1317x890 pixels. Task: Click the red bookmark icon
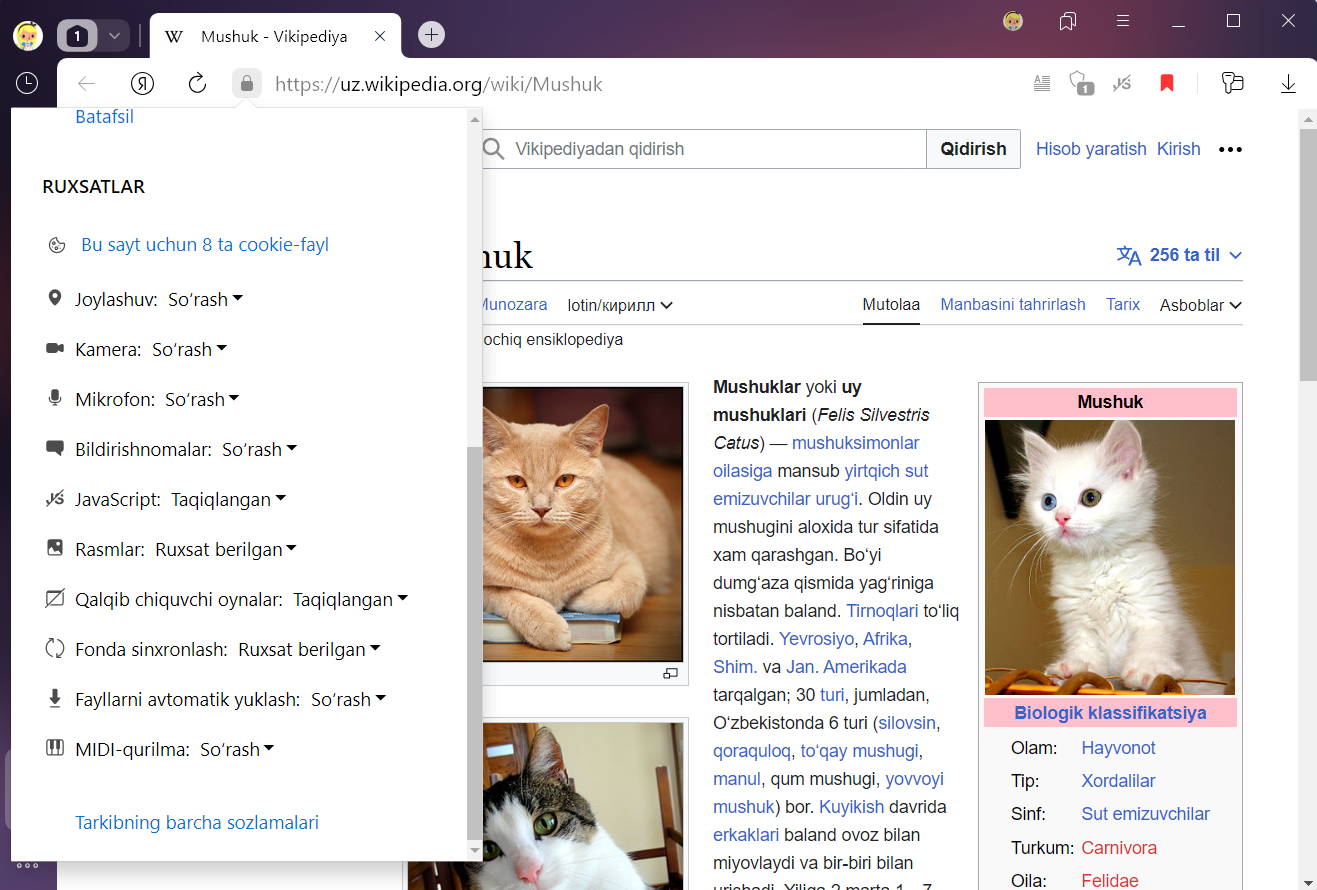pyautogui.click(x=1166, y=84)
